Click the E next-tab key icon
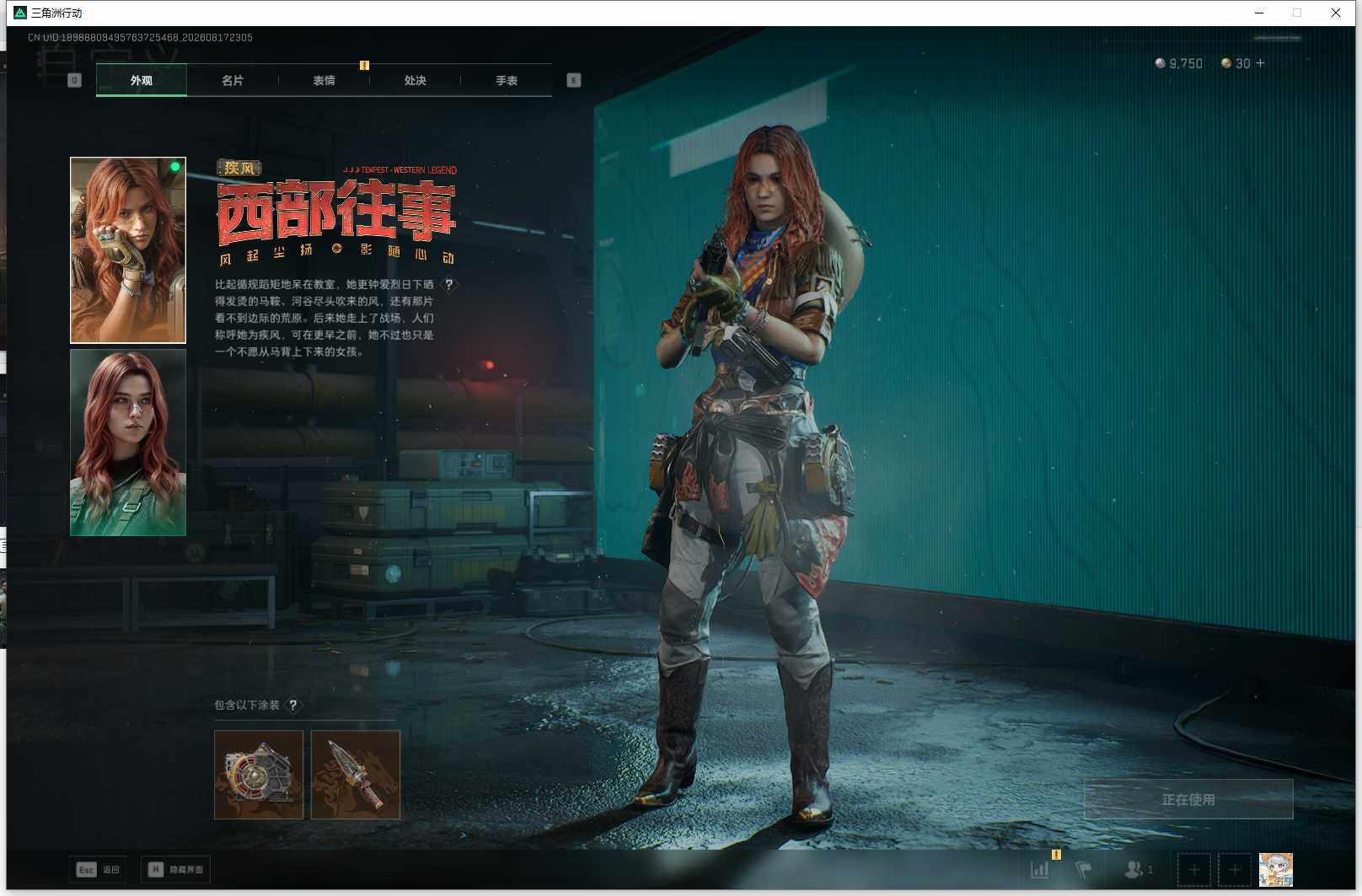This screenshot has height=896, width=1362. (x=574, y=80)
